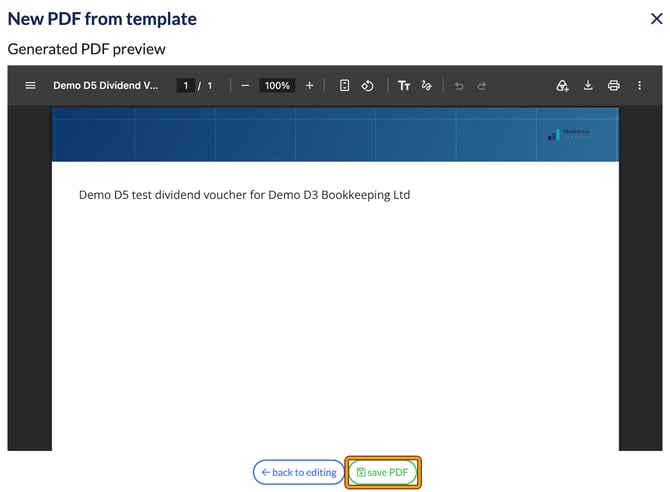Image resolution: width=670 pixels, height=492 pixels.
Task: Click the current page number field
Action: (185, 85)
